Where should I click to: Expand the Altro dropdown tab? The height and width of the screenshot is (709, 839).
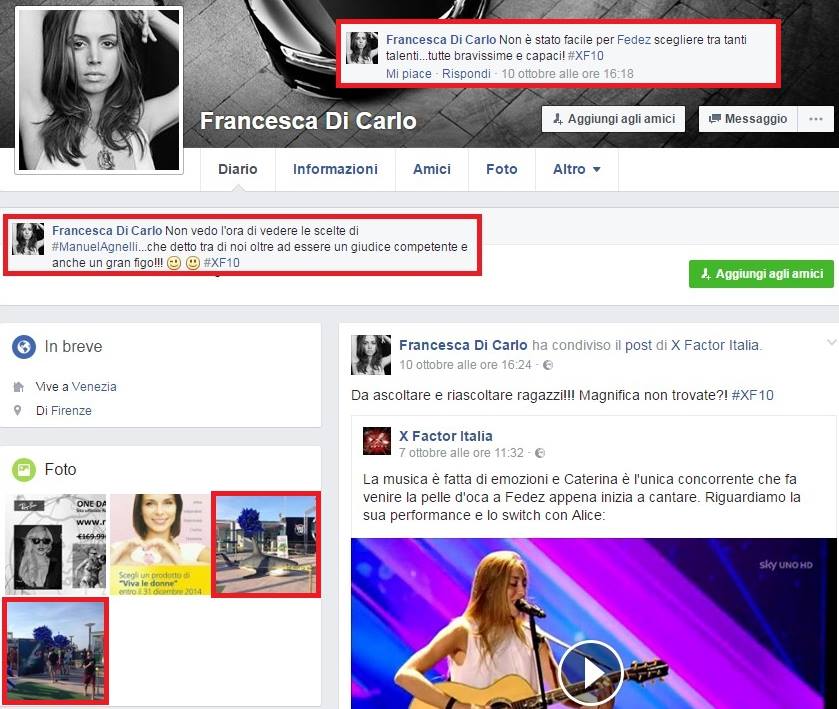tap(577, 170)
